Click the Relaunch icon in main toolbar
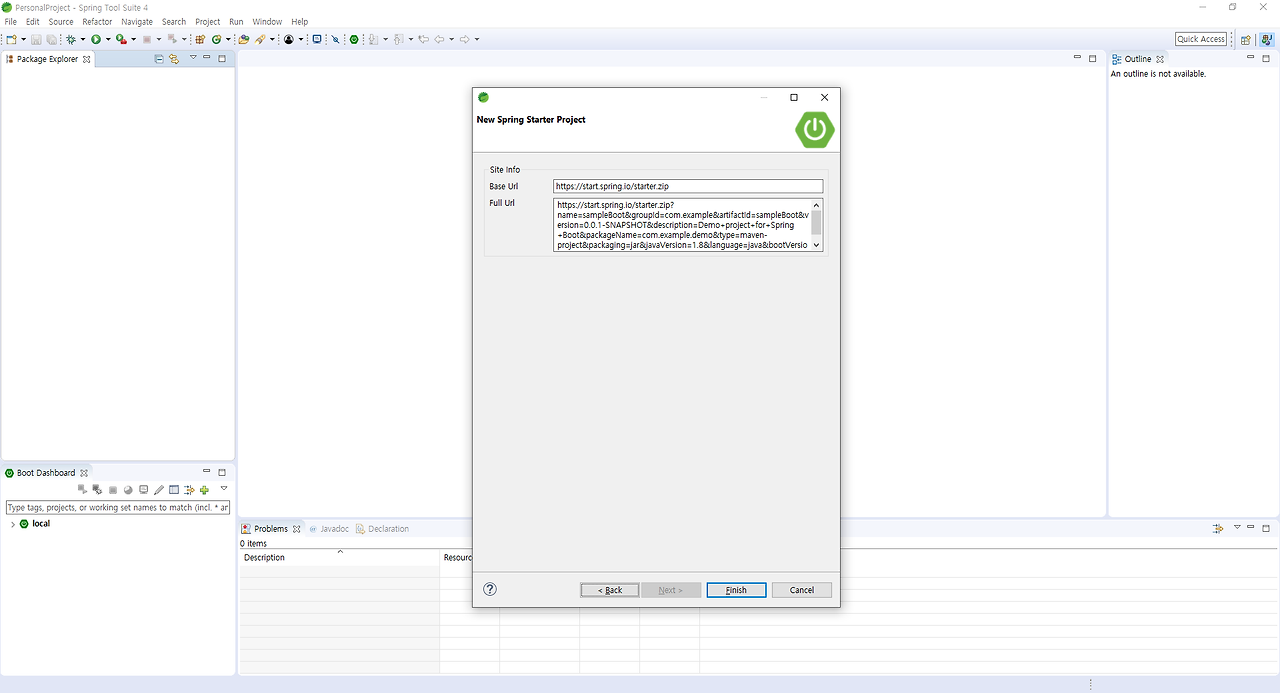Image resolution: width=1280 pixels, height=693 pixels. [172, 38]
